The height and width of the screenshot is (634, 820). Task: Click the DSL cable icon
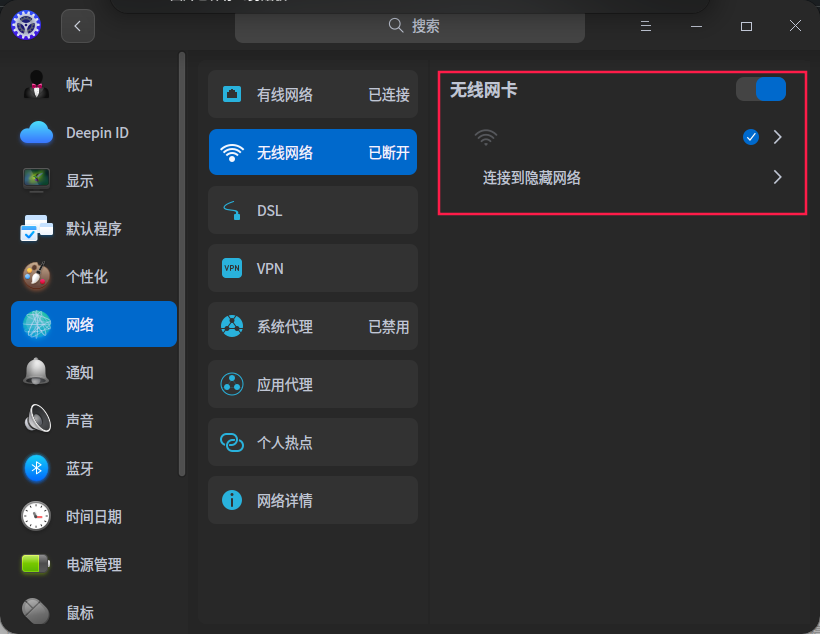tap(232, 210)
